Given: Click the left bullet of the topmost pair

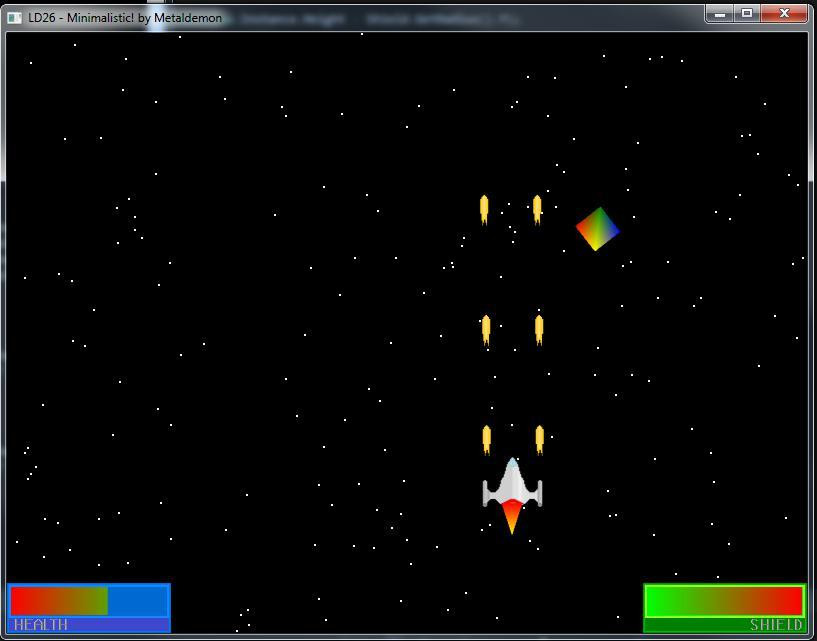Looking at the screenshot, I should [484, 209].
